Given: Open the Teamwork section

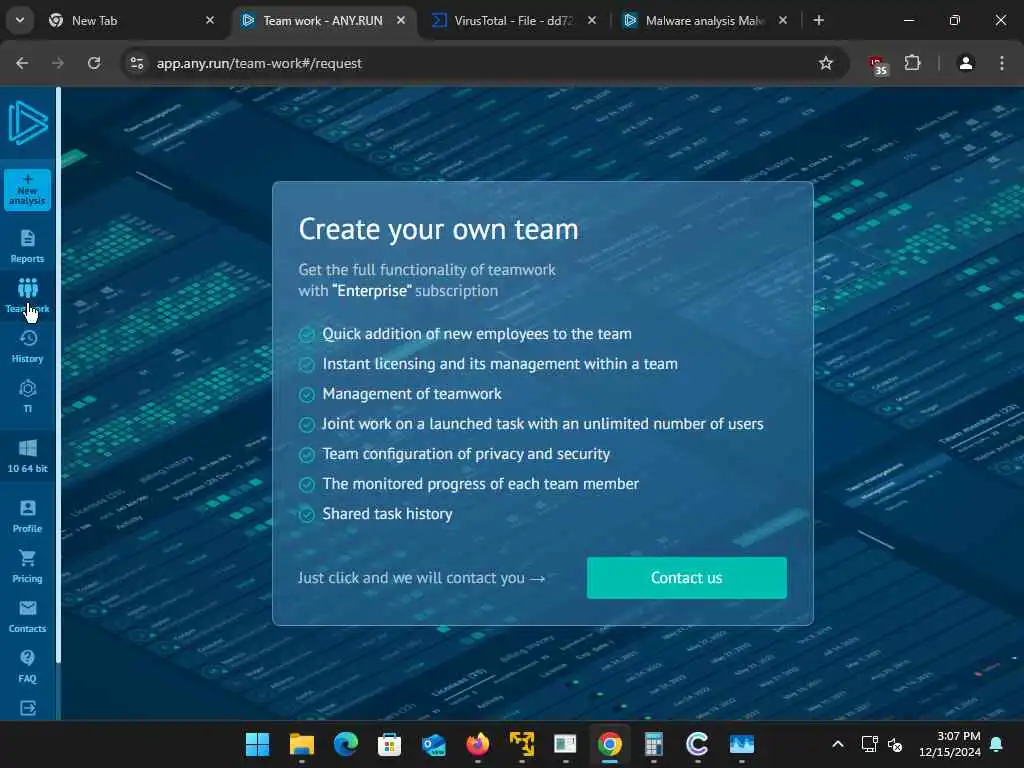Looking at the screenshot, I should (27, 295).
